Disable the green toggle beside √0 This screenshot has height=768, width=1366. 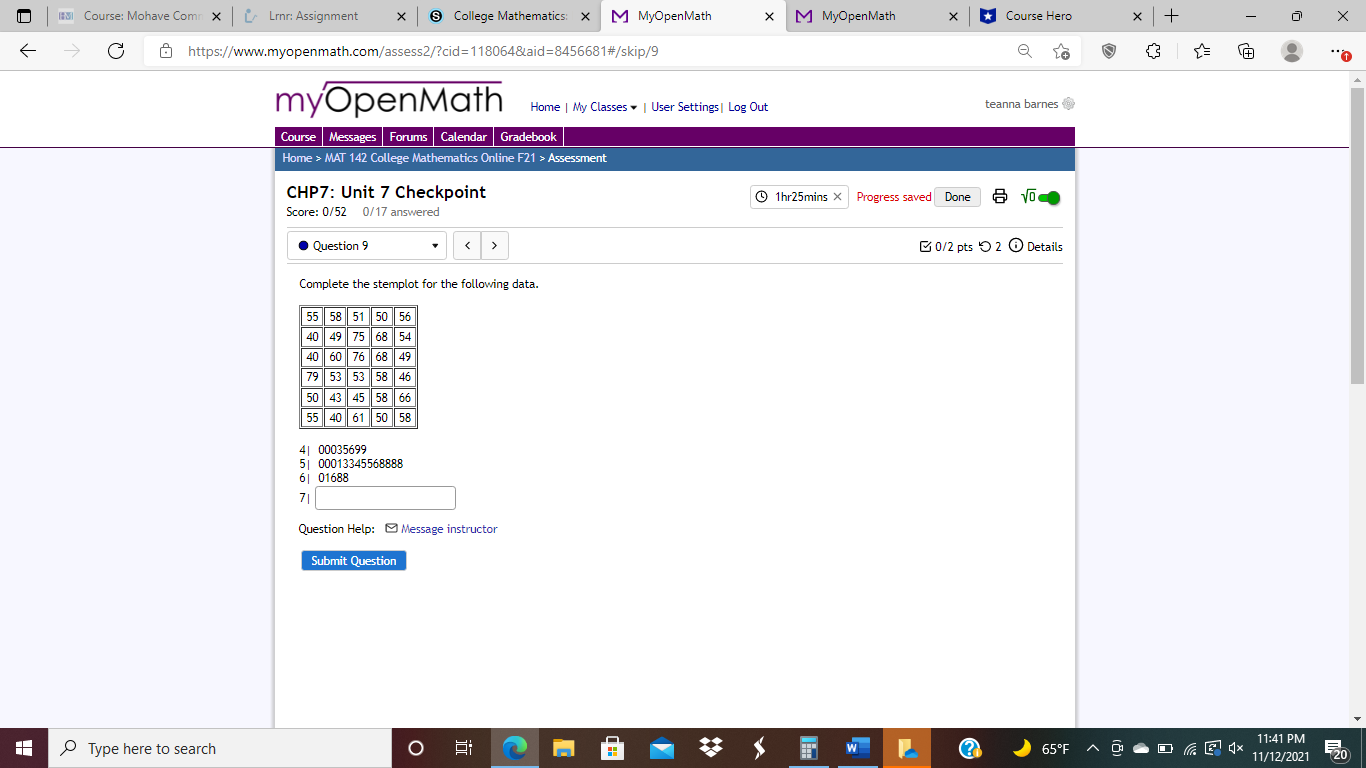tap(1047, 197)
